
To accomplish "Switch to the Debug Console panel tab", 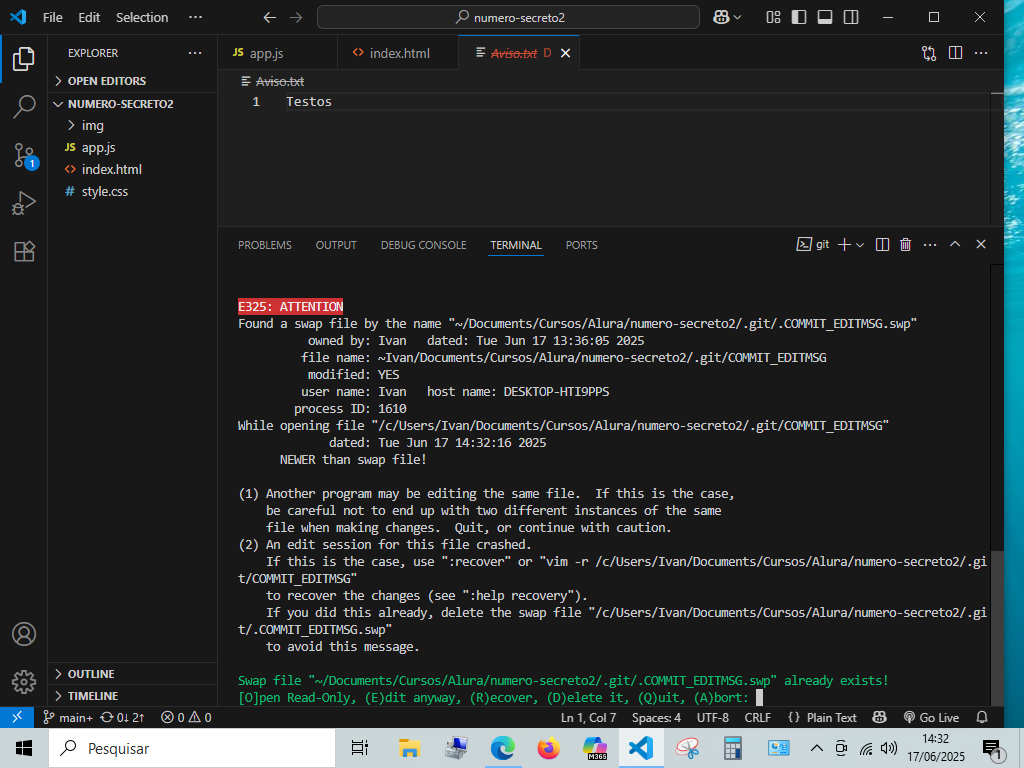I will pyautogui.click(x=424, y=245).
